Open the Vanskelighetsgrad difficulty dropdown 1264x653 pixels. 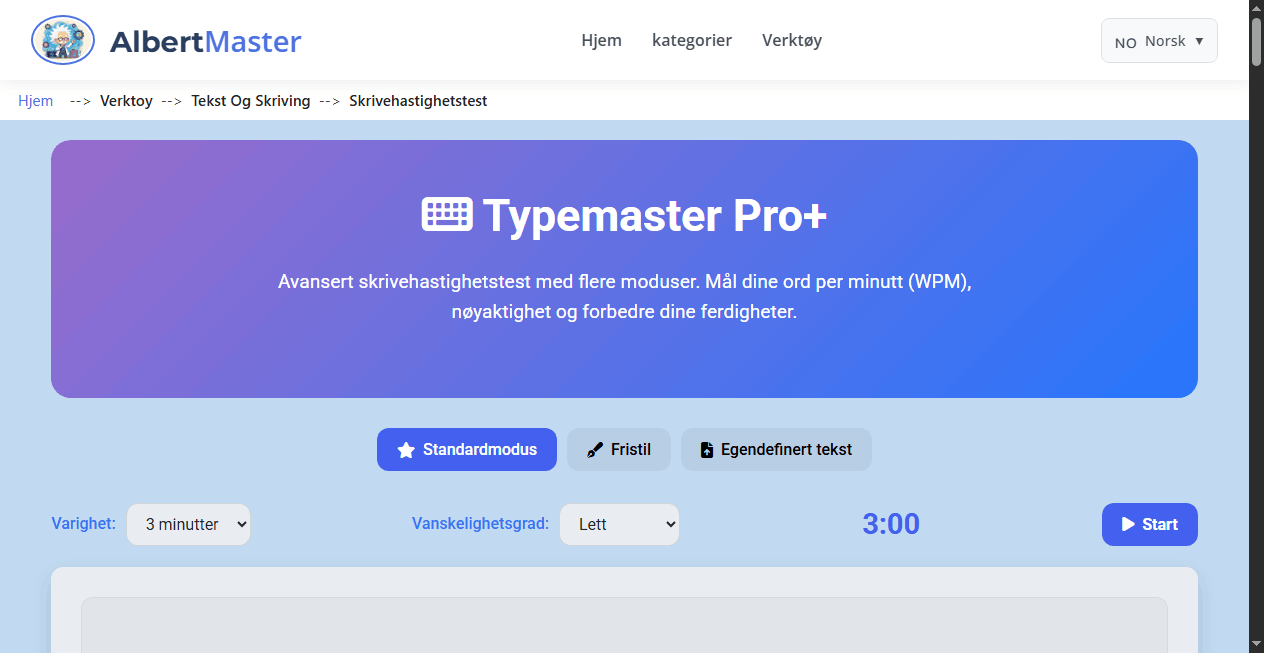619,524
